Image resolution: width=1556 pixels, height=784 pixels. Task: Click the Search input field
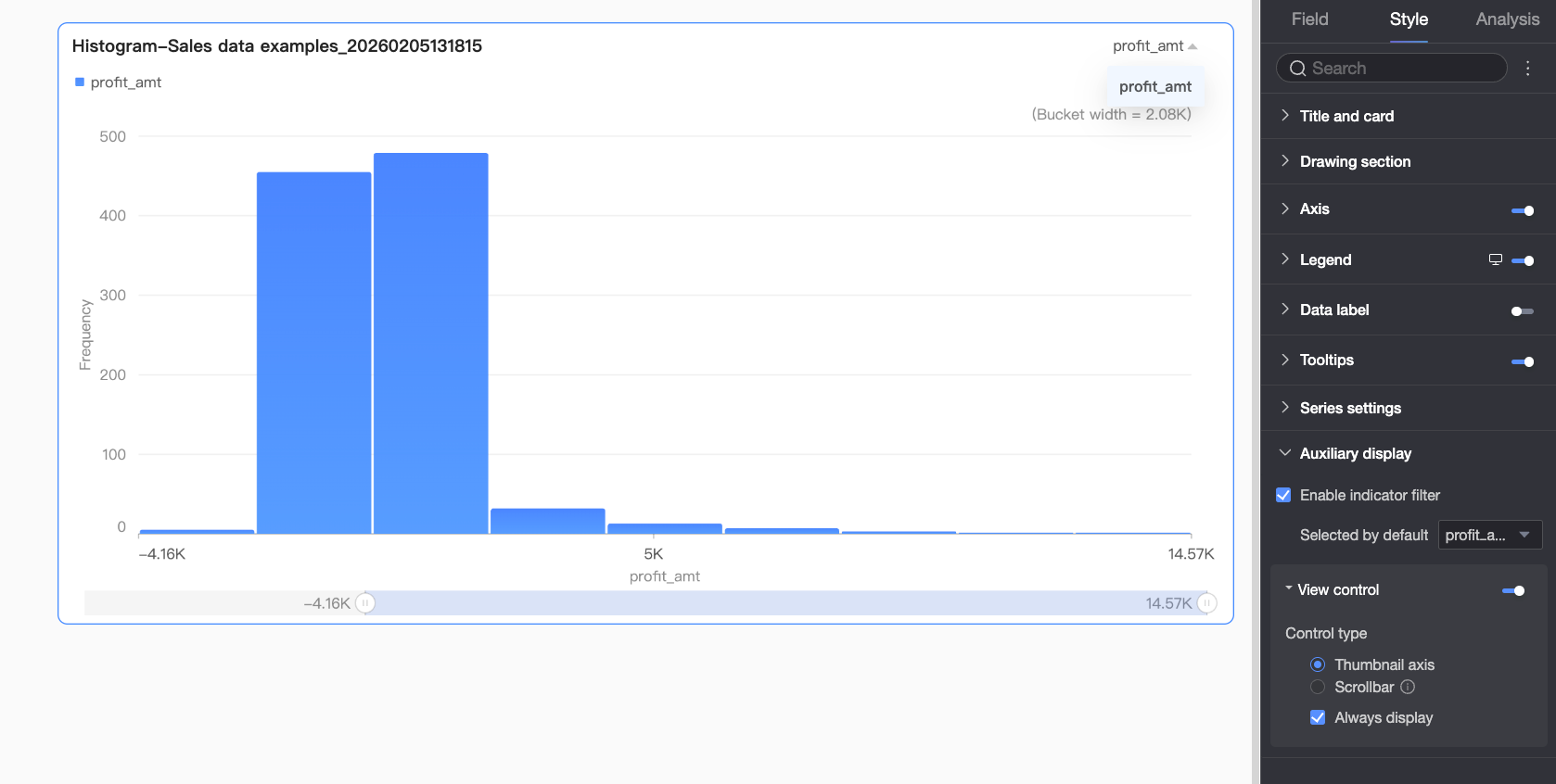[1400, 69]
